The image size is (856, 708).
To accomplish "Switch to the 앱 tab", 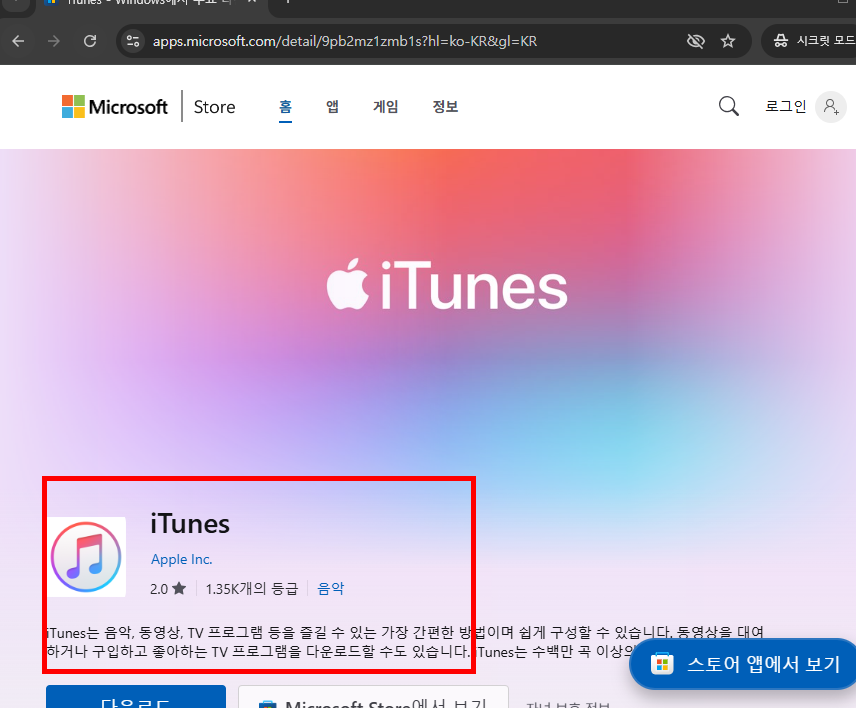I will (x=332, y=106).
